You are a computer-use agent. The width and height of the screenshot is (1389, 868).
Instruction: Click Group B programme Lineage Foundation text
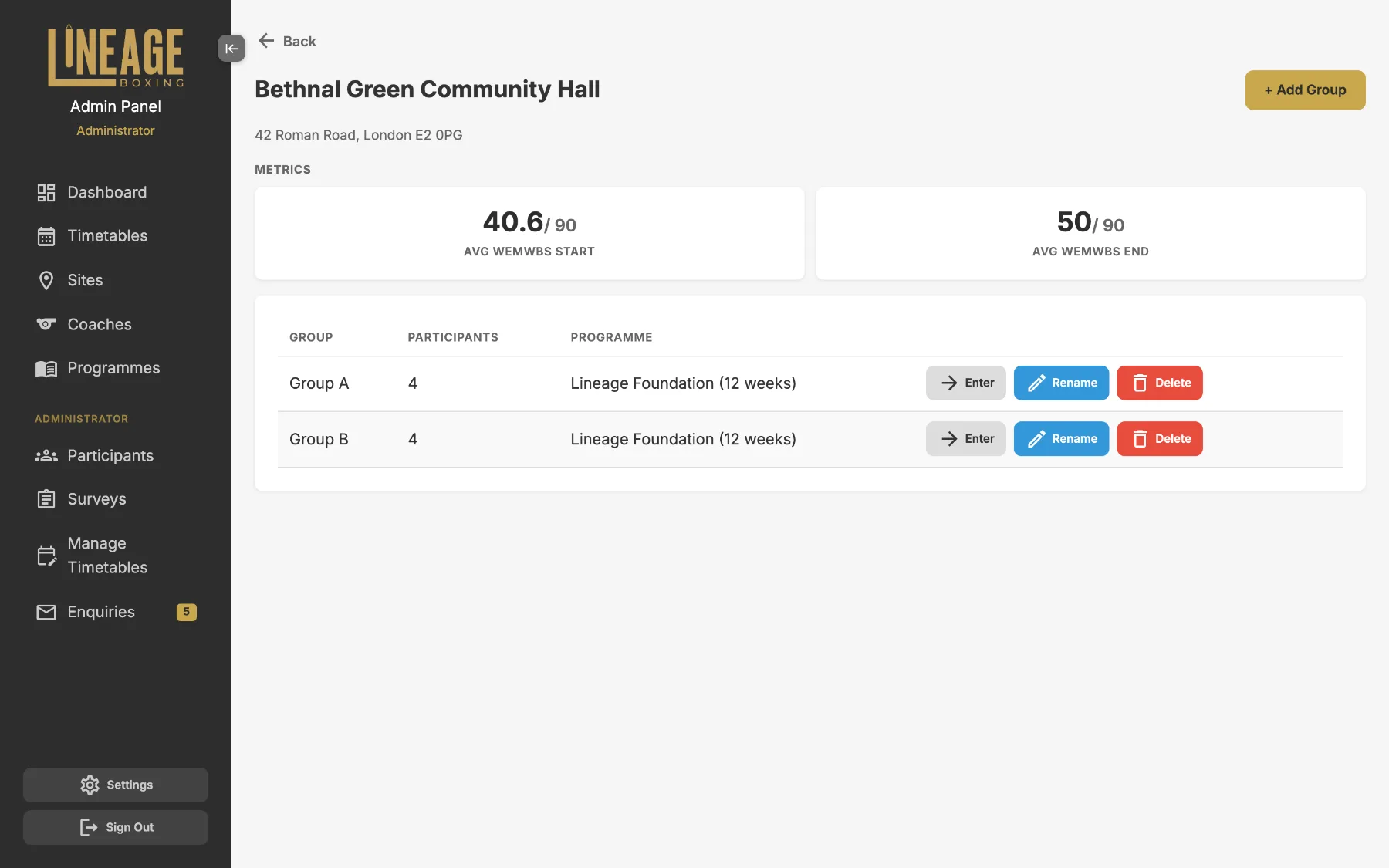(x=683, y=439)
